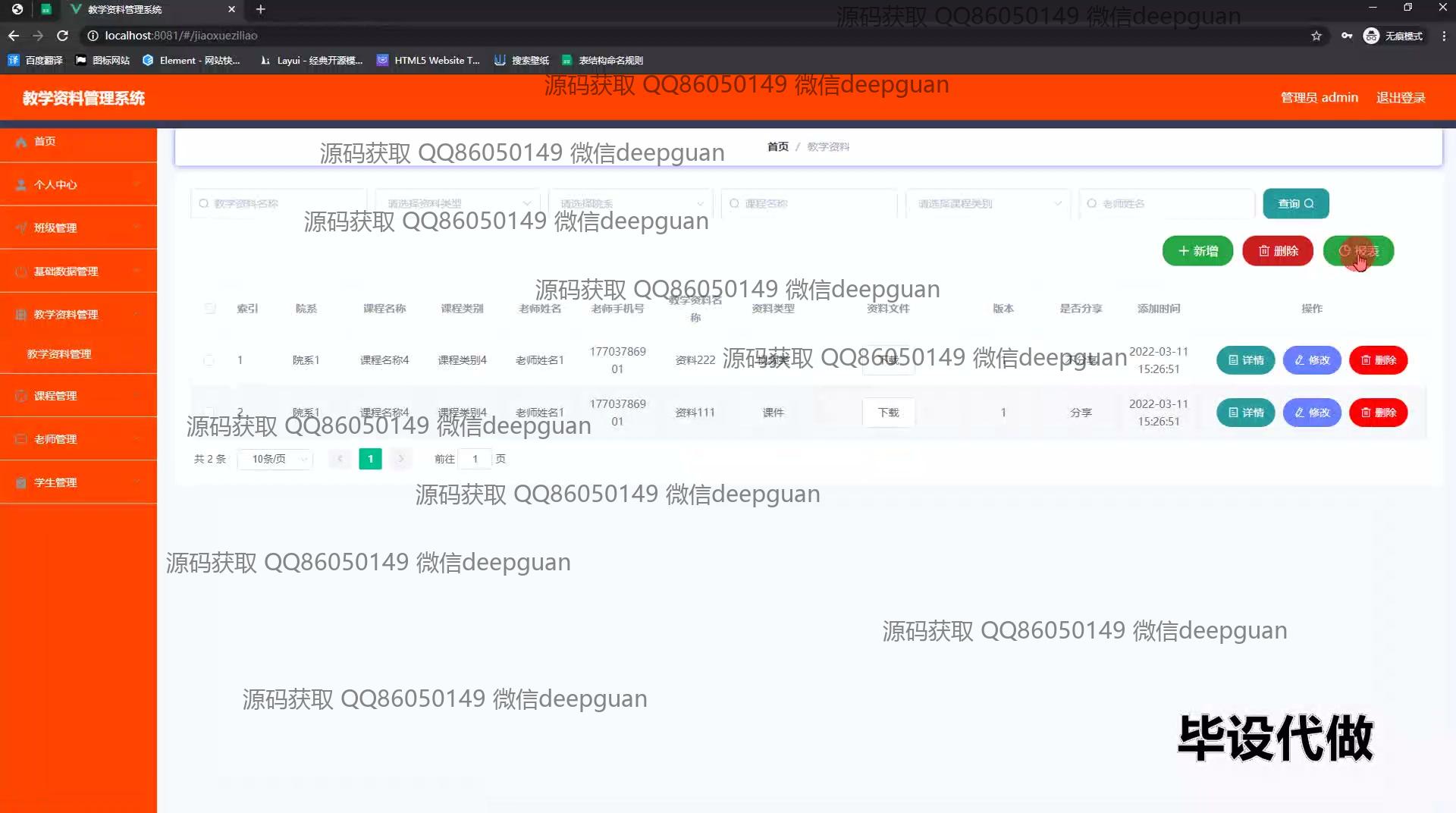Click the green 新增 button
This screenshot has height=813, width=1456.
coord(1197,251)
